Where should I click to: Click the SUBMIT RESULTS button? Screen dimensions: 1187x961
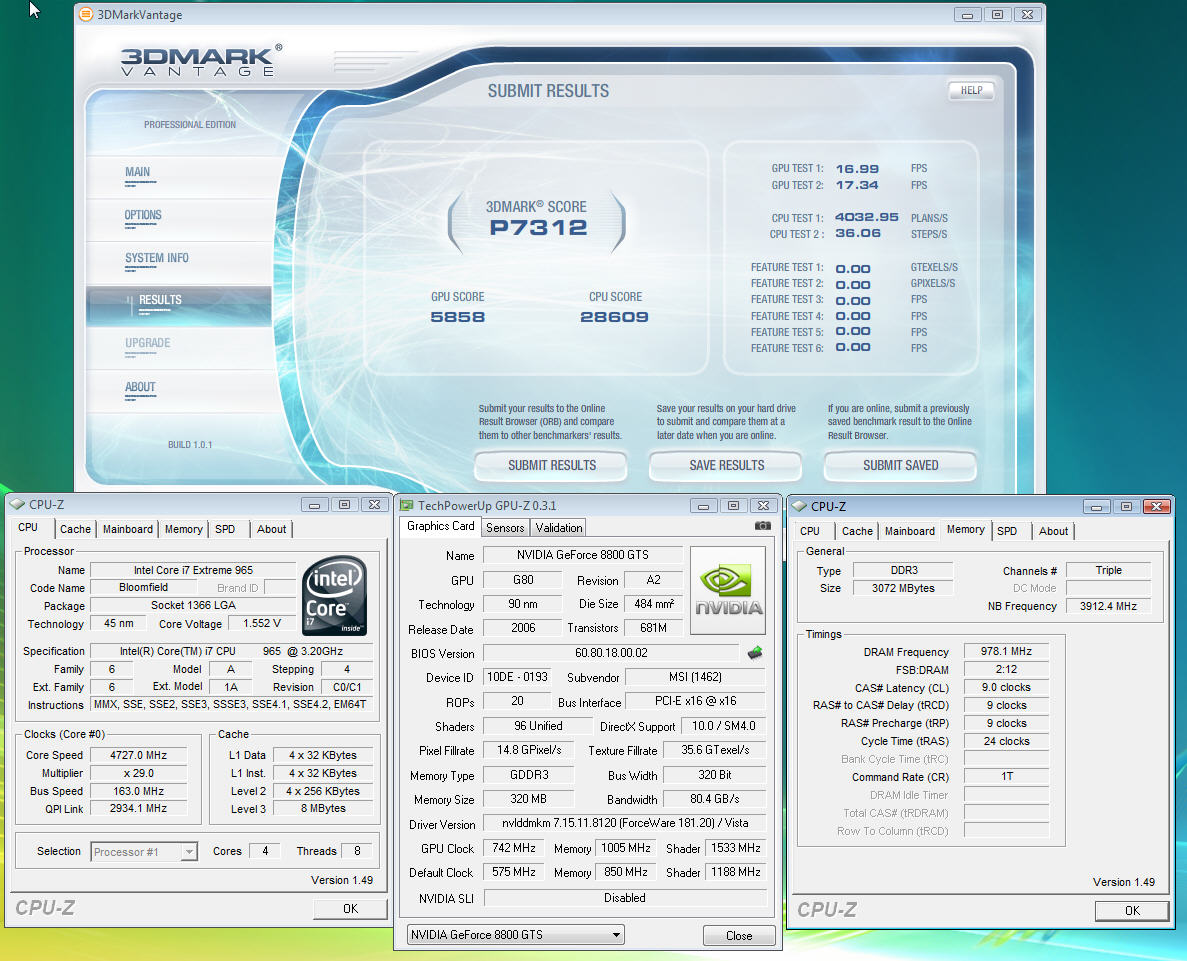pyautogui.click(x=552, y=466)
